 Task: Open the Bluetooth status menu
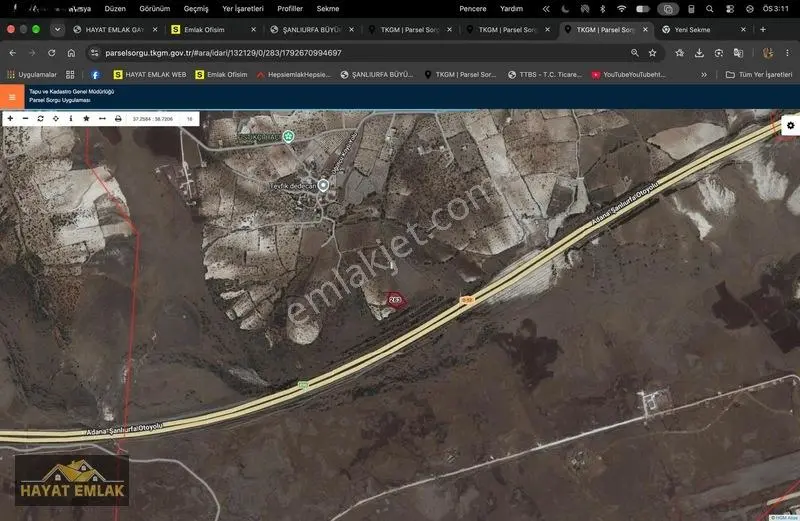603,9
